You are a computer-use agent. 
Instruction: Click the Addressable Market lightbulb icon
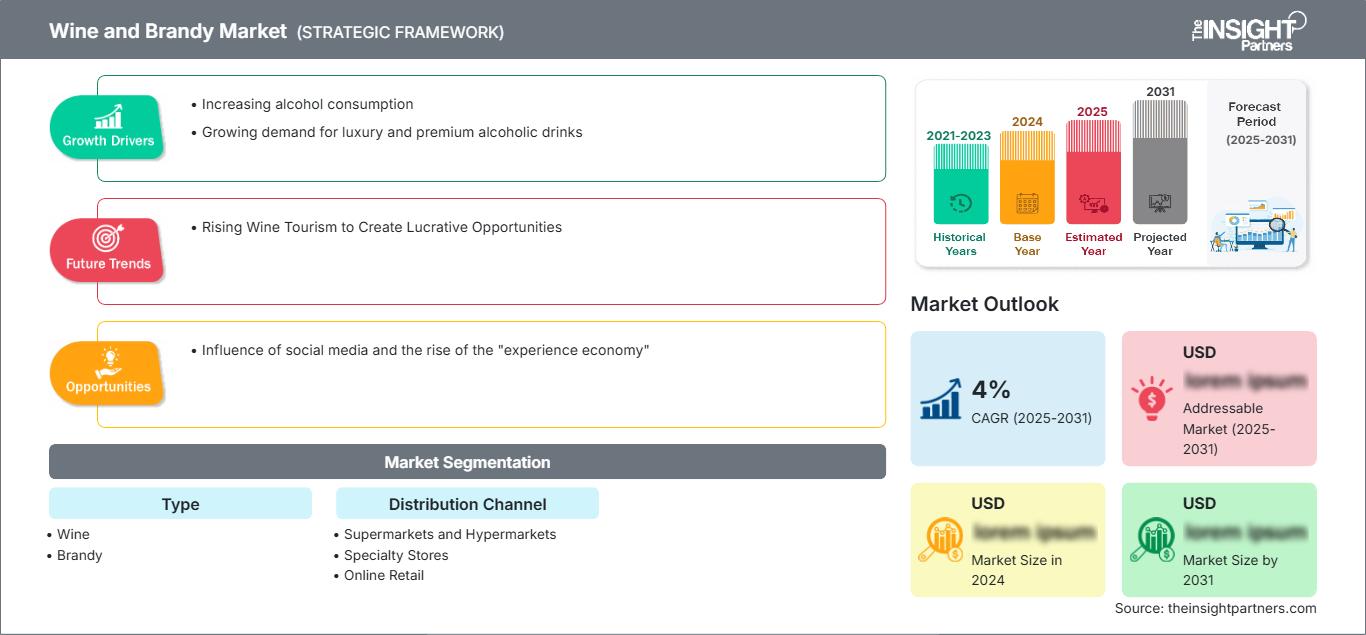pyautogui.click(x=1152, y=398)
